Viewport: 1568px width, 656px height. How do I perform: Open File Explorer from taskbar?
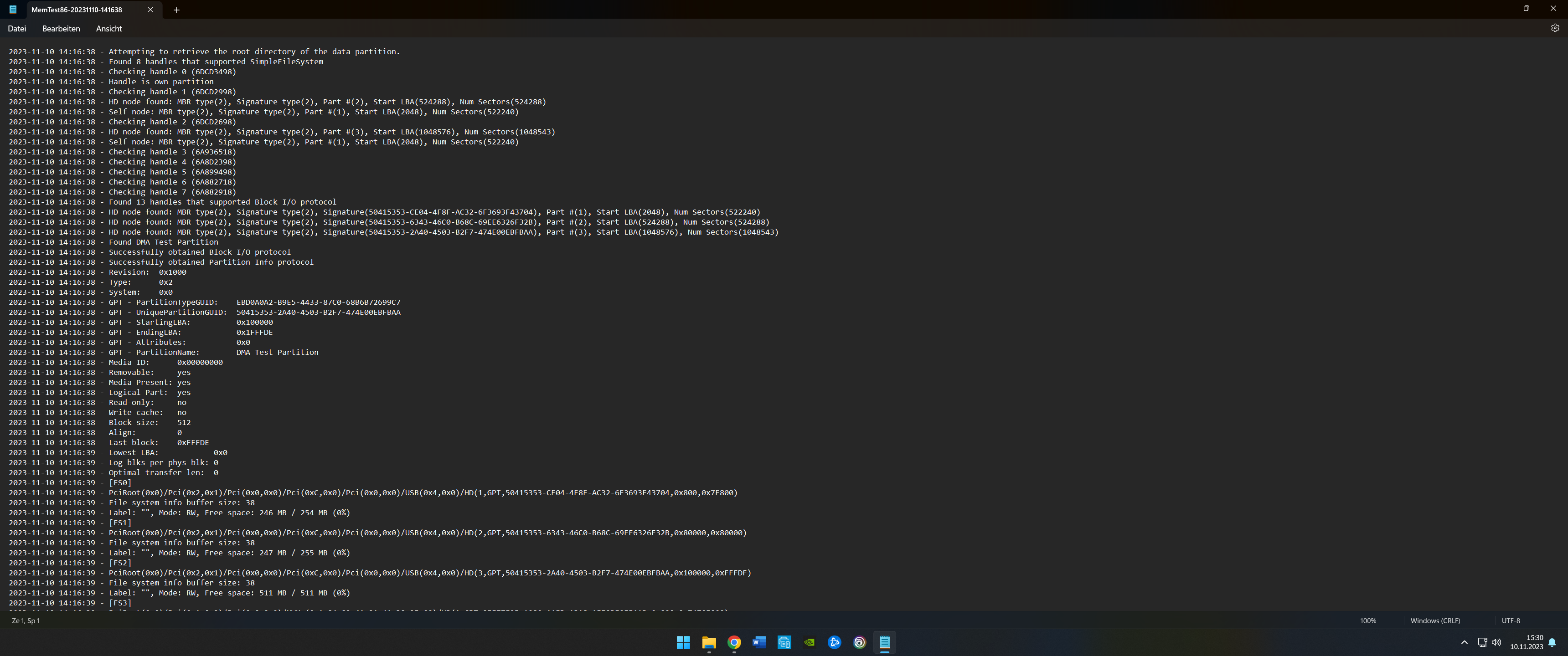coord(708,642)
